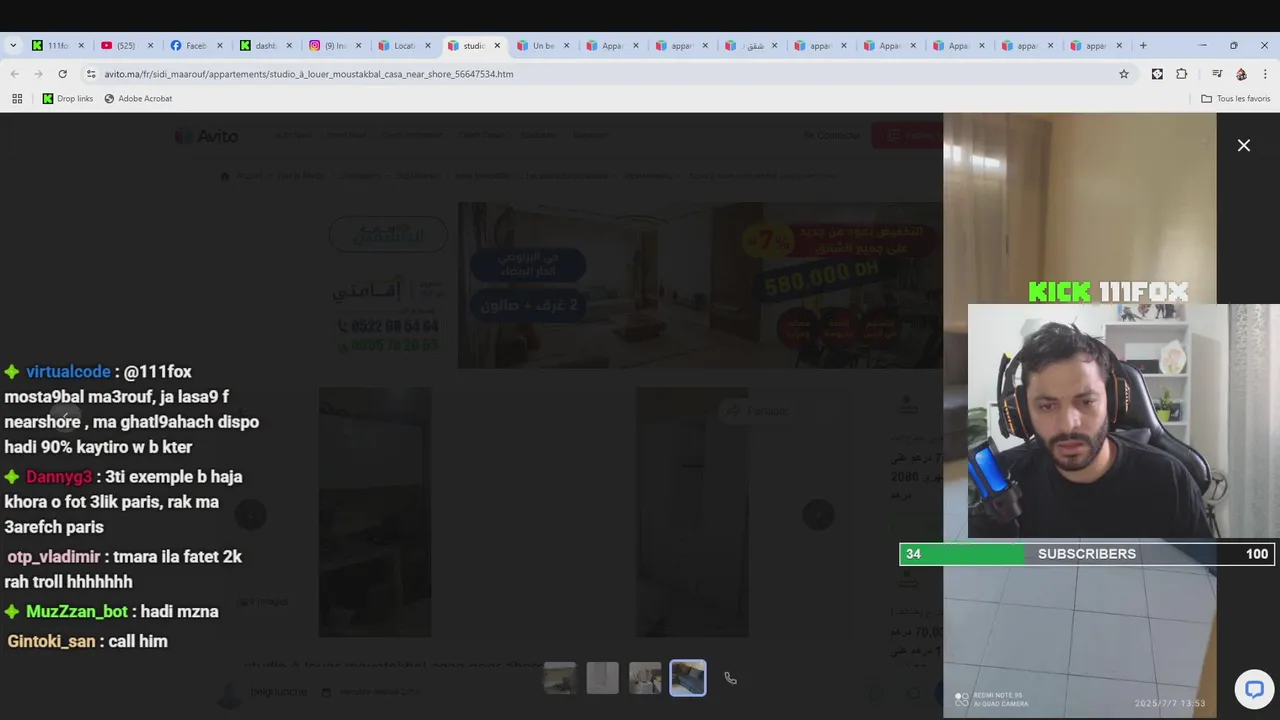
Task: Close the YouTube (525) tab
Action: click(x=151, y=45)
